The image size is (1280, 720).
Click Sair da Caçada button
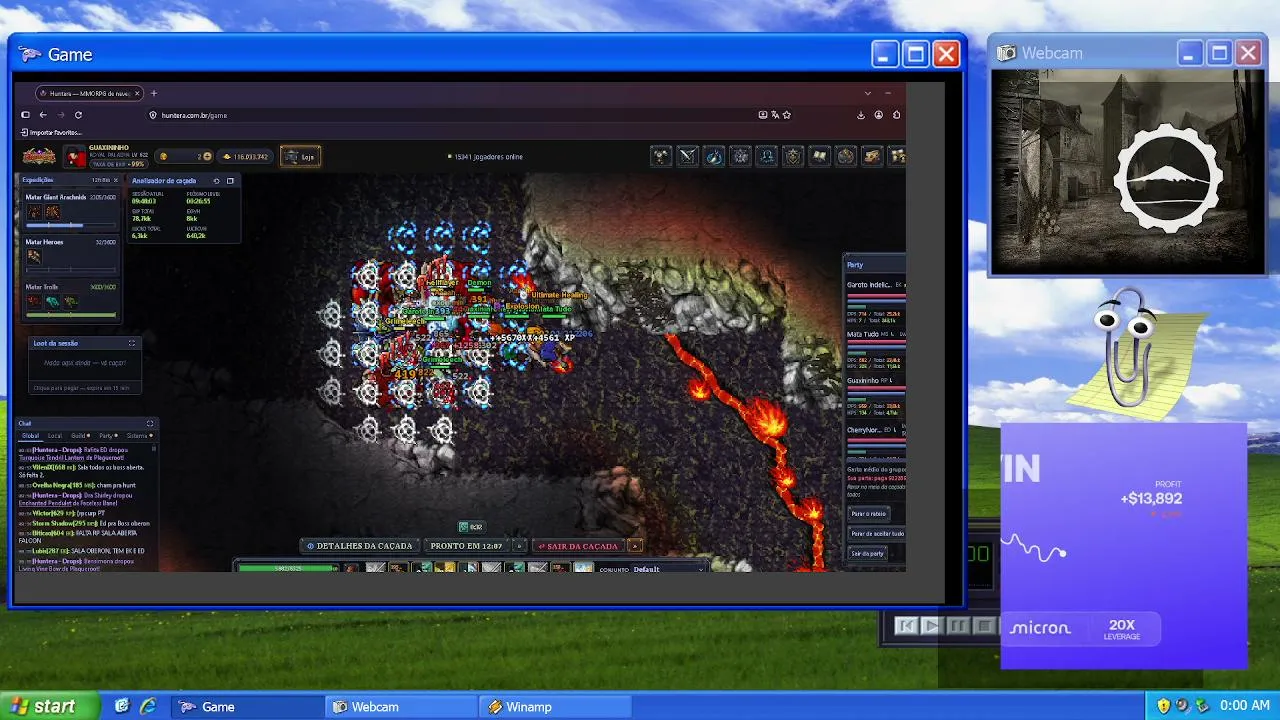coord(578,546)
